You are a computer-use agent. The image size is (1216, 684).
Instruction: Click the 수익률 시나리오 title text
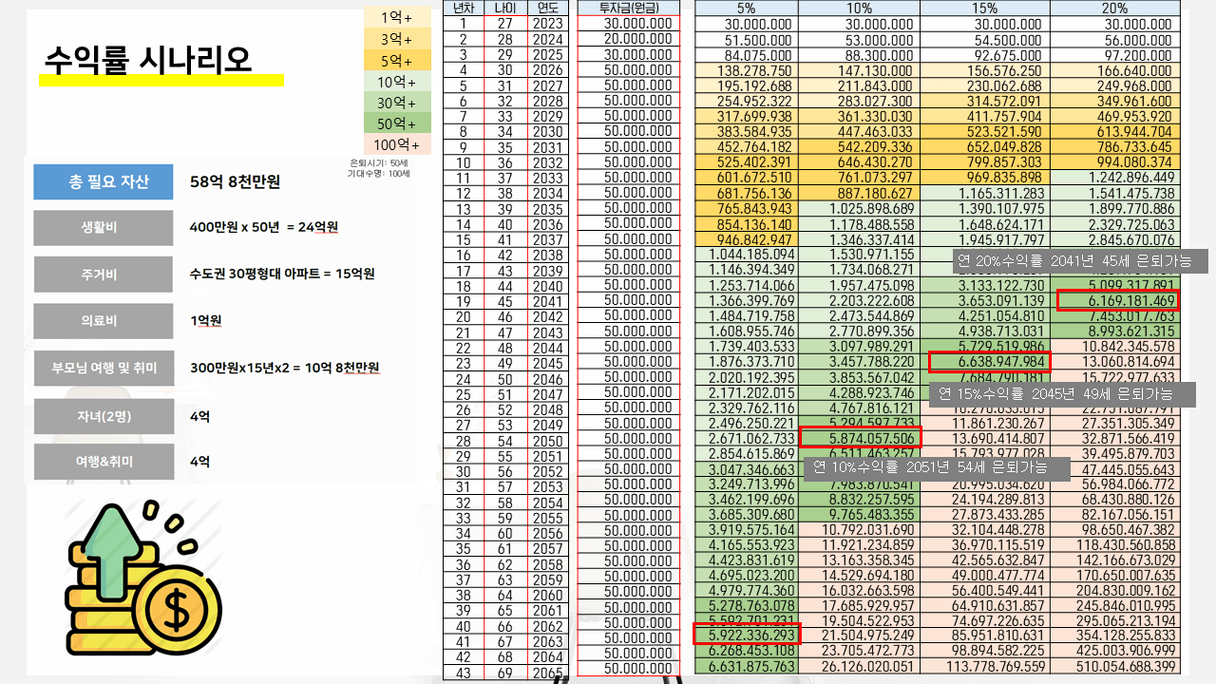tap(147, 59)
